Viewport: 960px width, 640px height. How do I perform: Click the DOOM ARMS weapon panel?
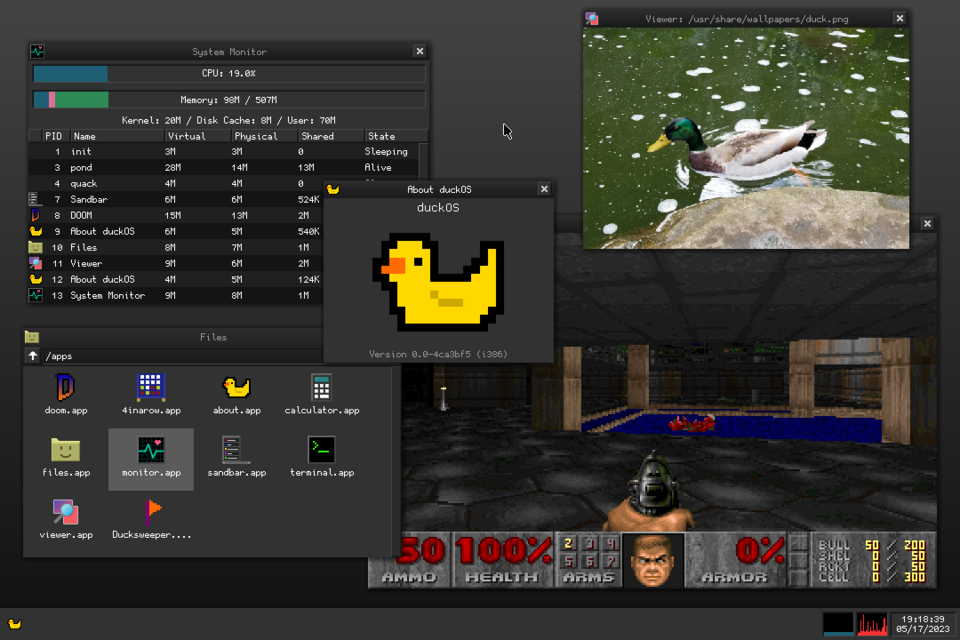[x=588, y=560]
